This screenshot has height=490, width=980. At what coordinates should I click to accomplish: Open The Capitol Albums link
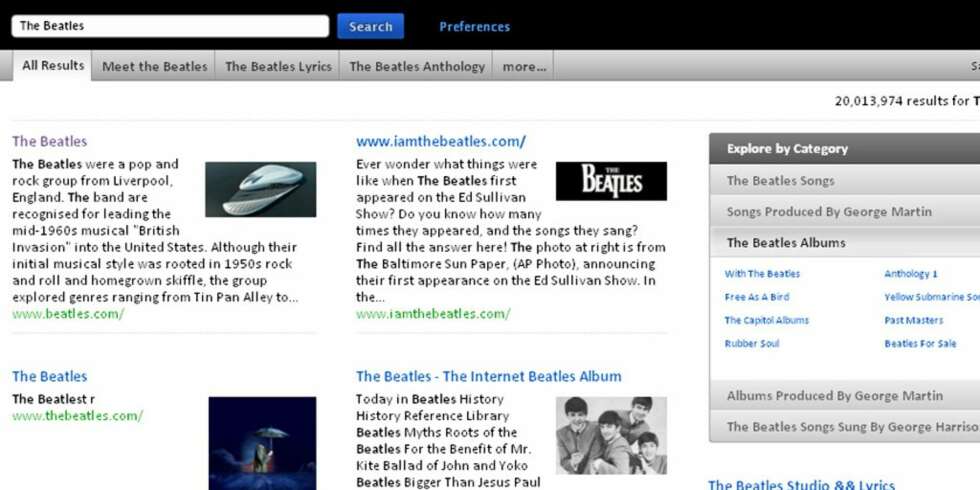[x=766, y=320]
